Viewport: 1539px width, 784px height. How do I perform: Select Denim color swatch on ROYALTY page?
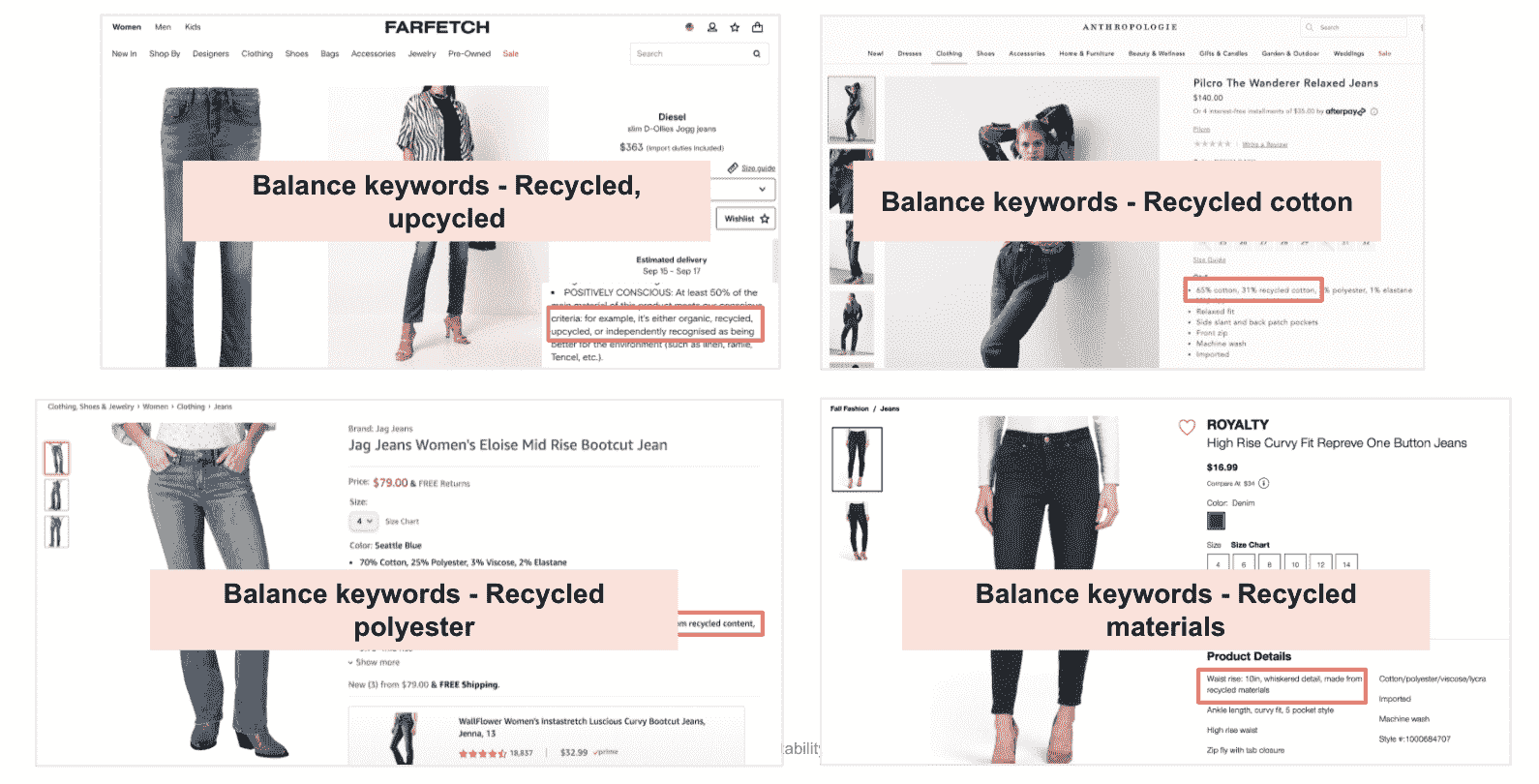(x=1216, y=521)
